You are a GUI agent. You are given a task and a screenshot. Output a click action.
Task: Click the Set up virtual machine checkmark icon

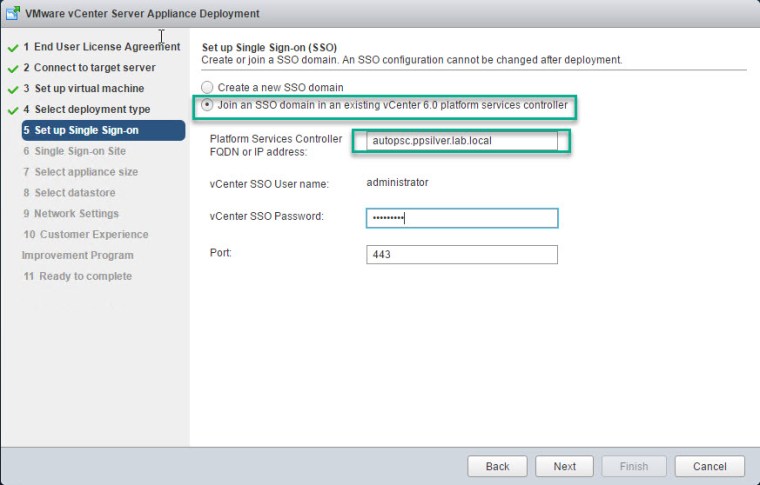pyautogui.click(x=13, y=89)
